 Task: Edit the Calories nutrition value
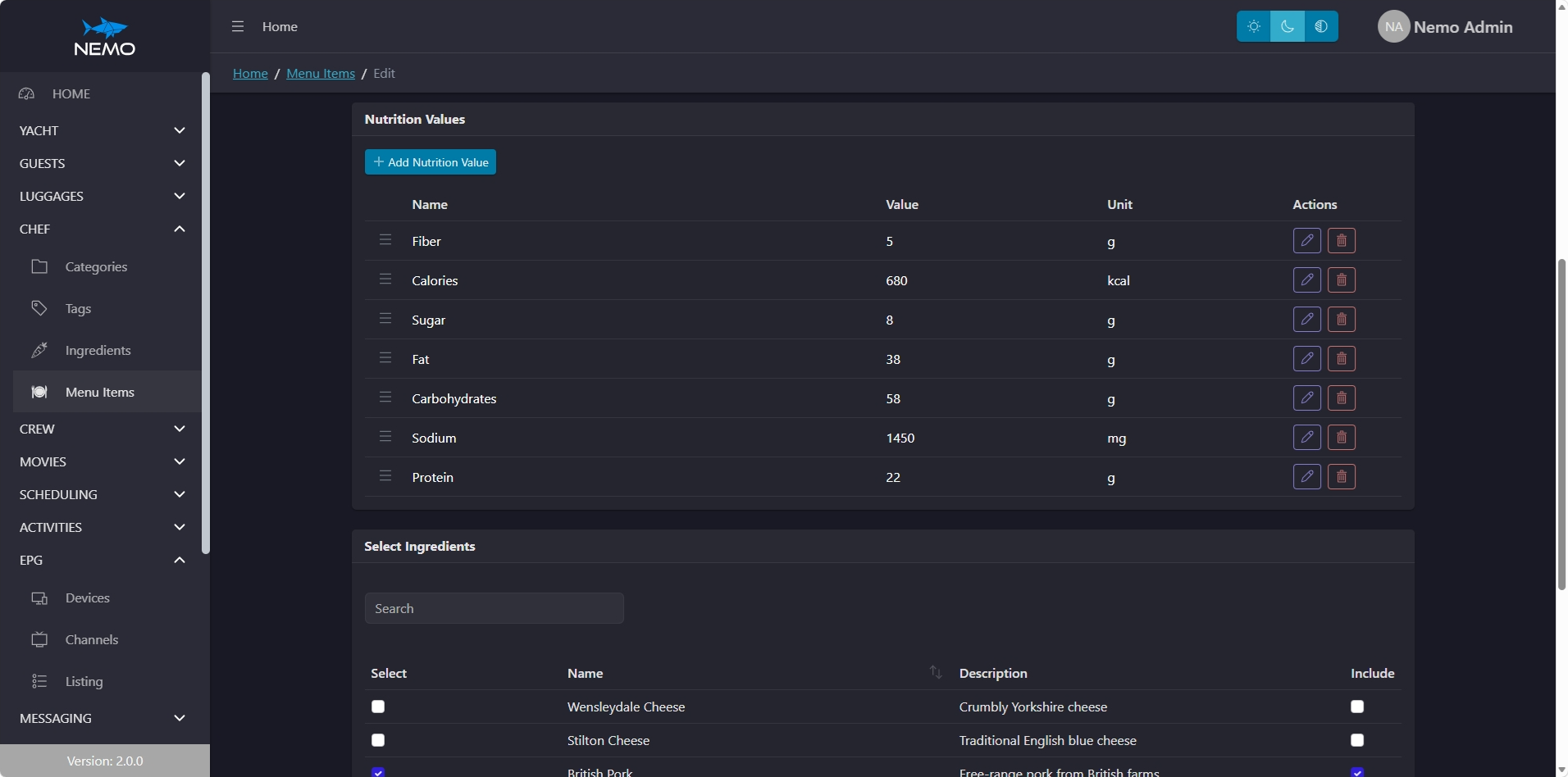pos(1307,280)
